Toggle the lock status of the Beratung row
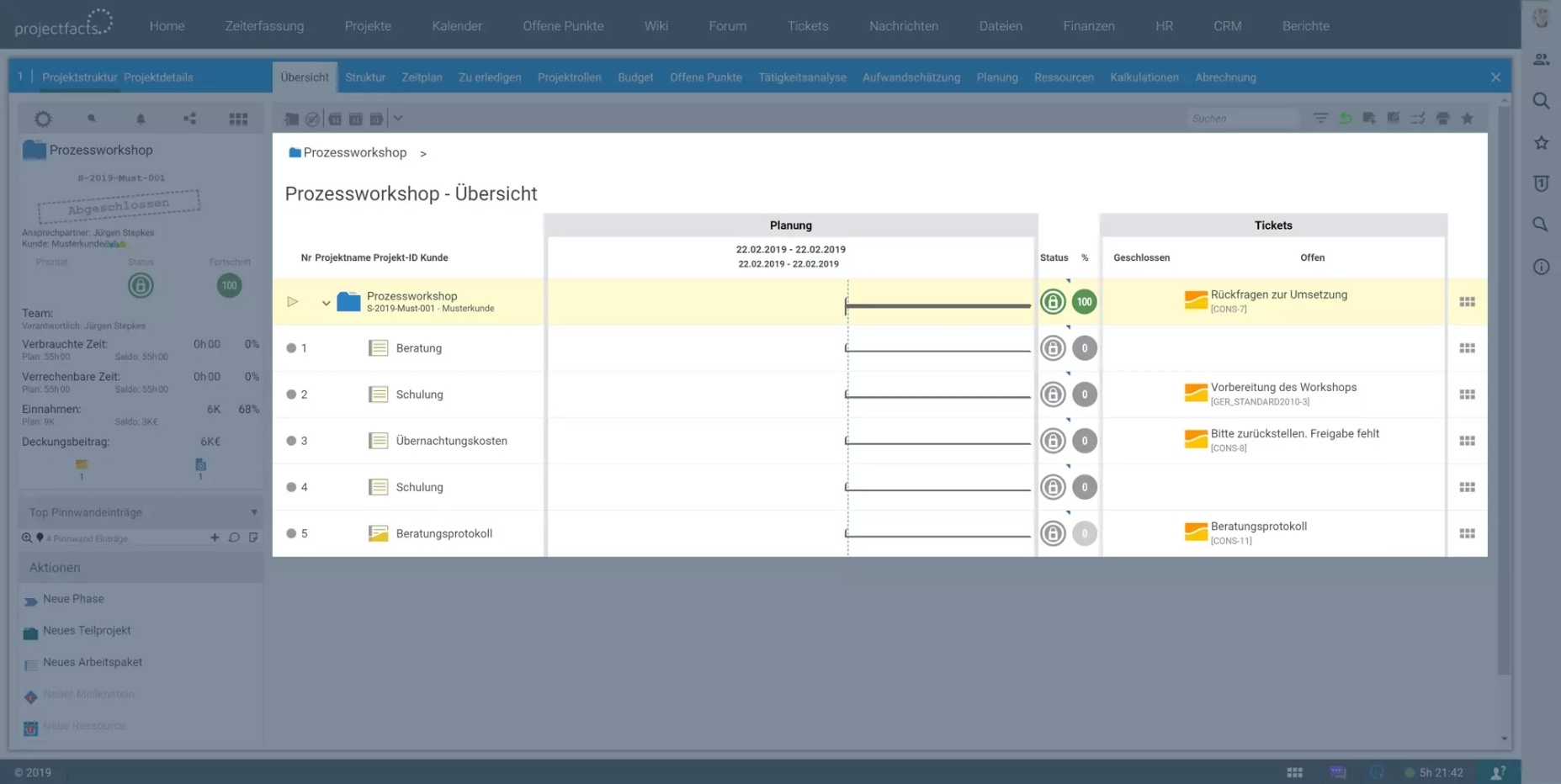 click(x=1053, y=348)
